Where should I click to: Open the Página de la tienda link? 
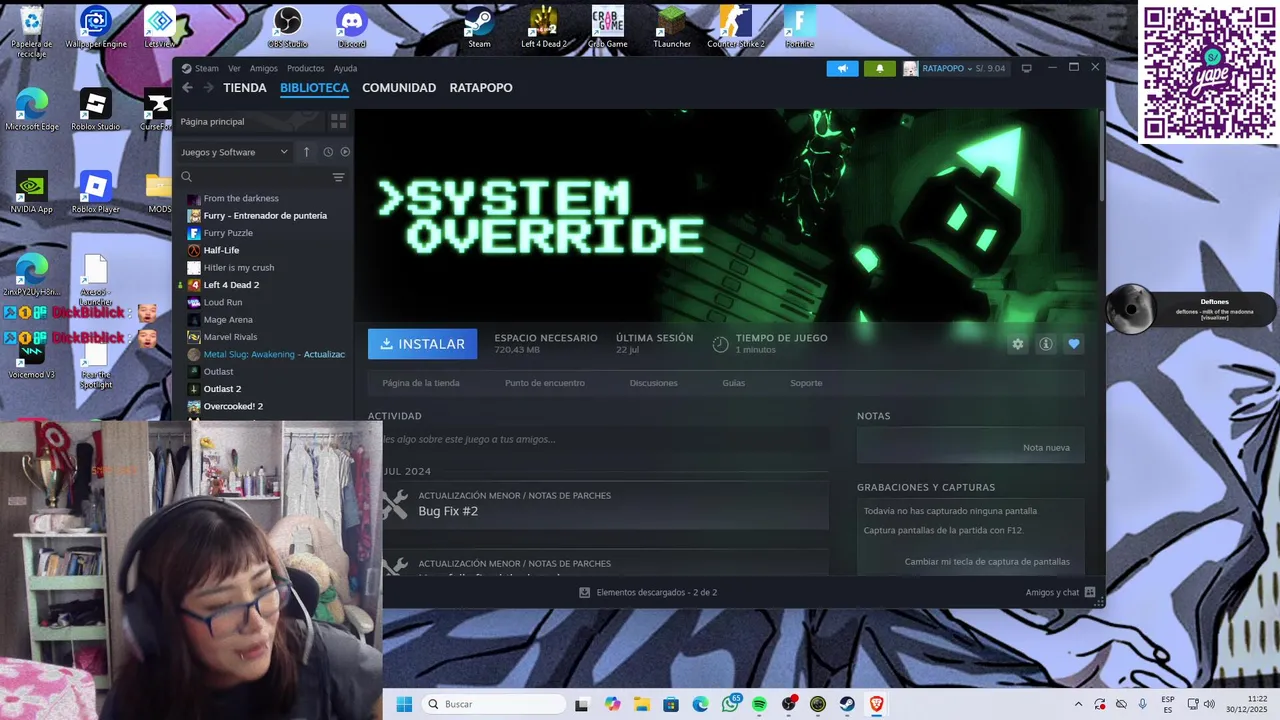pos(421,383)
